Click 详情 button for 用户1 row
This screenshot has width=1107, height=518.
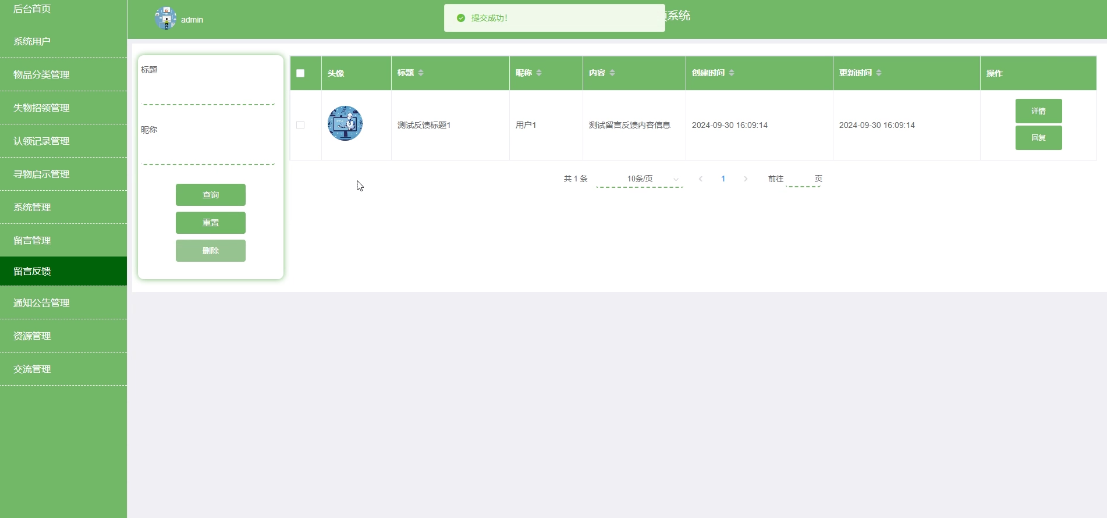(x=1039, y=111)
